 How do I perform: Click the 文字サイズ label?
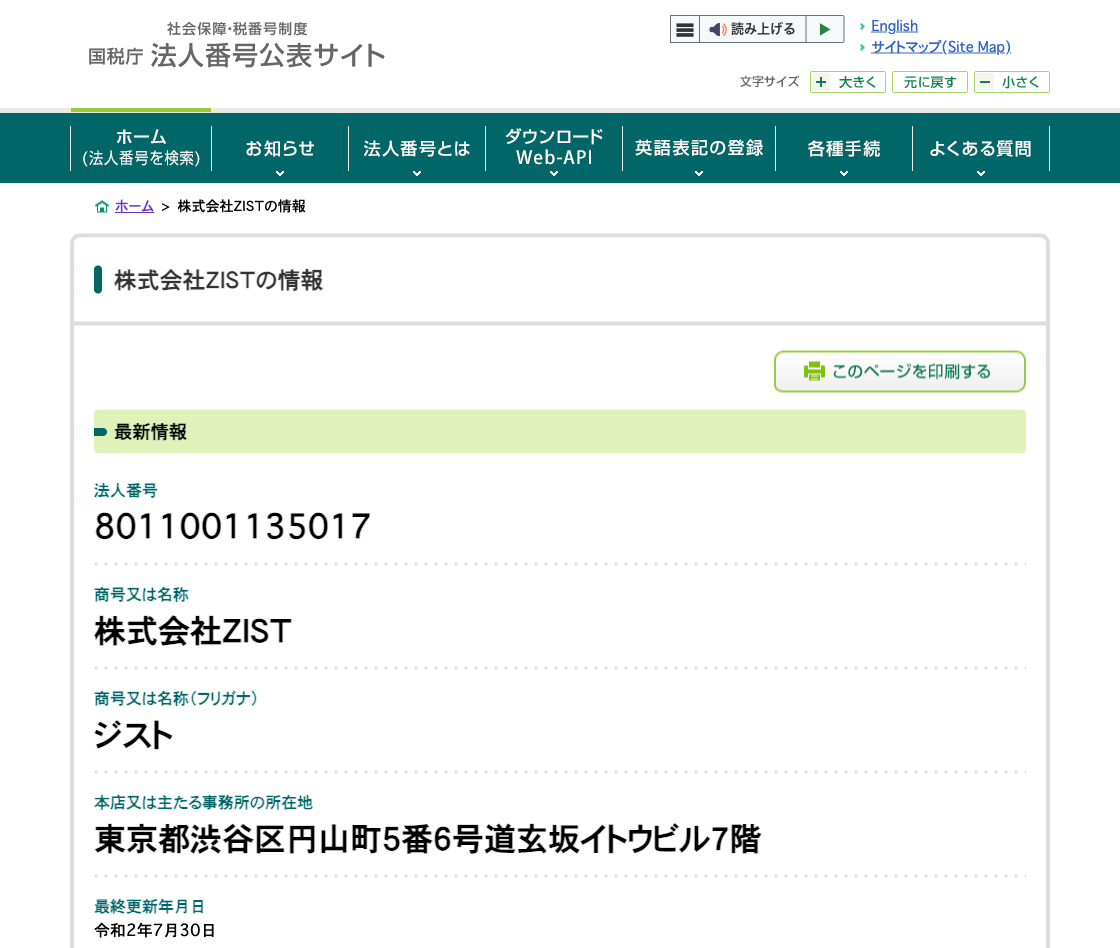[769, 81]
